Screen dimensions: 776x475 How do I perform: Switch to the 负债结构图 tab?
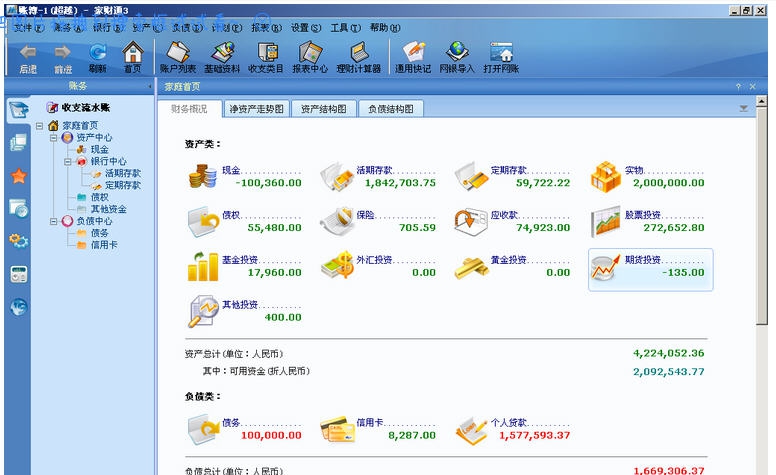click(x=391, y=109)
